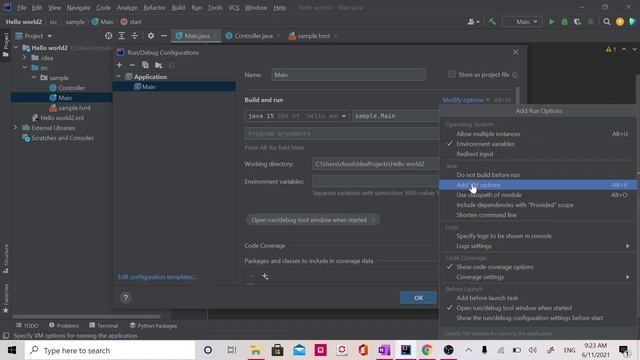Click Expand All icon in Project panel
The height and width of the screenshot is (360, 640).
(x=122, y=36)
